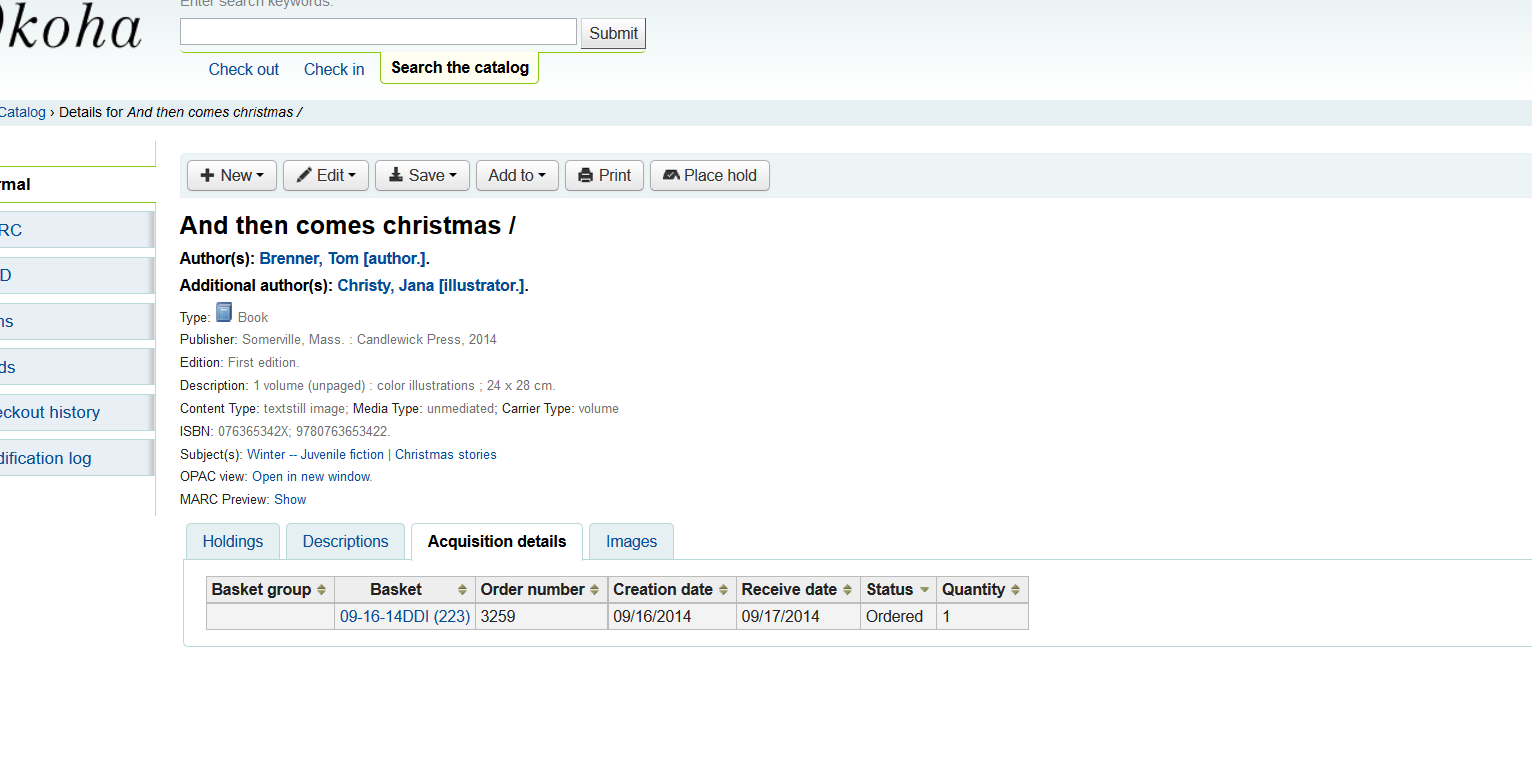Sort table by Receive date arrows

[847, 590]
